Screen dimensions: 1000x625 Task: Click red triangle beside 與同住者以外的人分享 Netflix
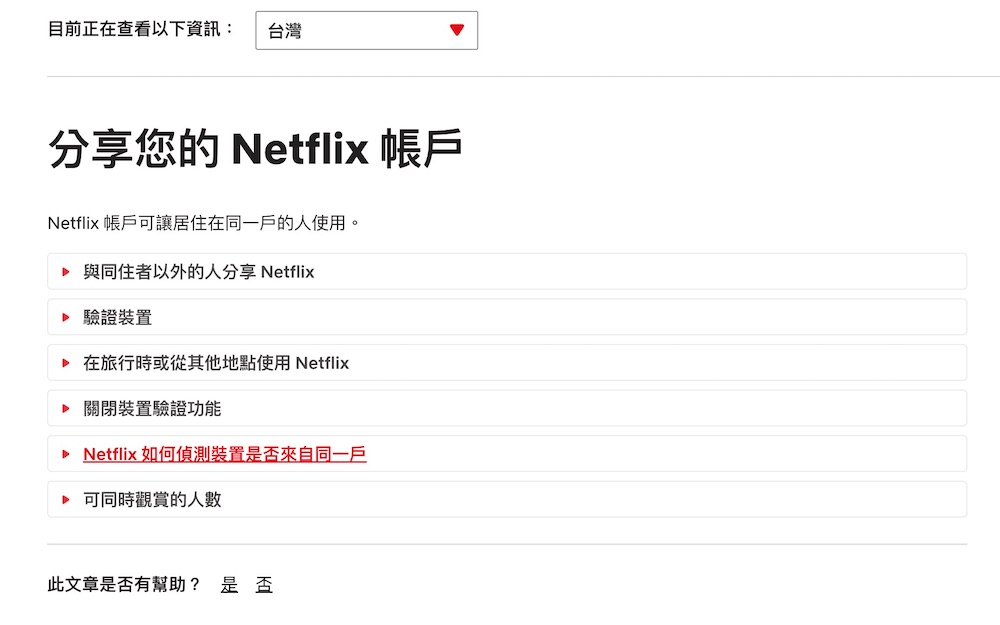click(66, 272)
